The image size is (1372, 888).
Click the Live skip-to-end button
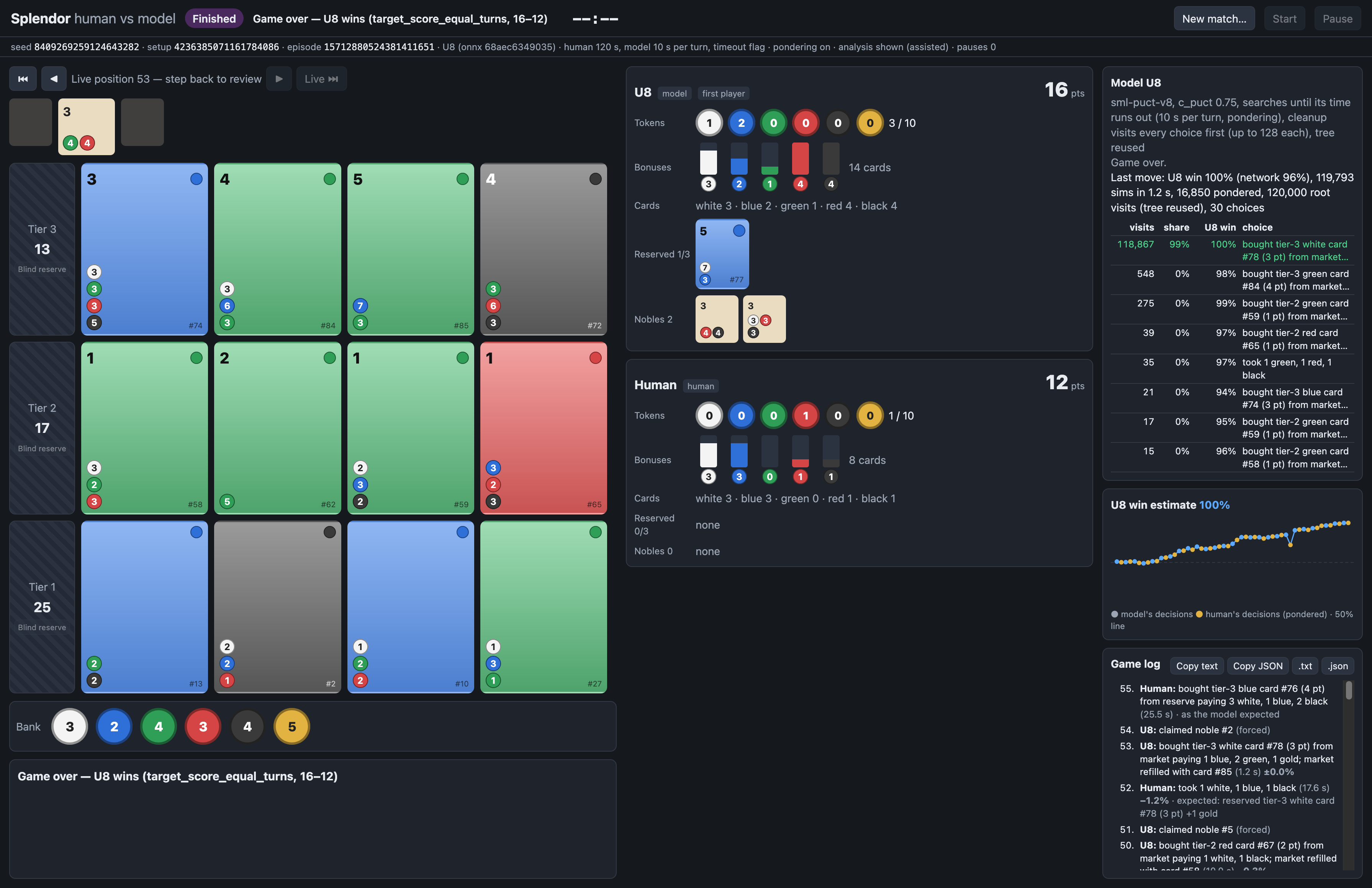pos(321,79)
